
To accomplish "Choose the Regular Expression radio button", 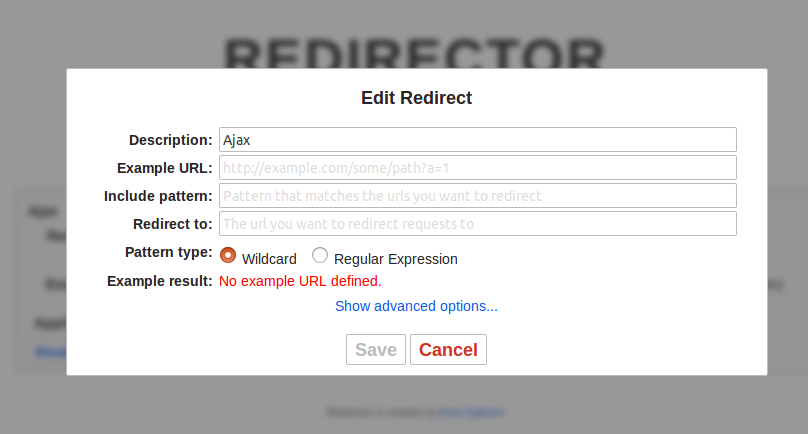I will click(x=319, y=255).
